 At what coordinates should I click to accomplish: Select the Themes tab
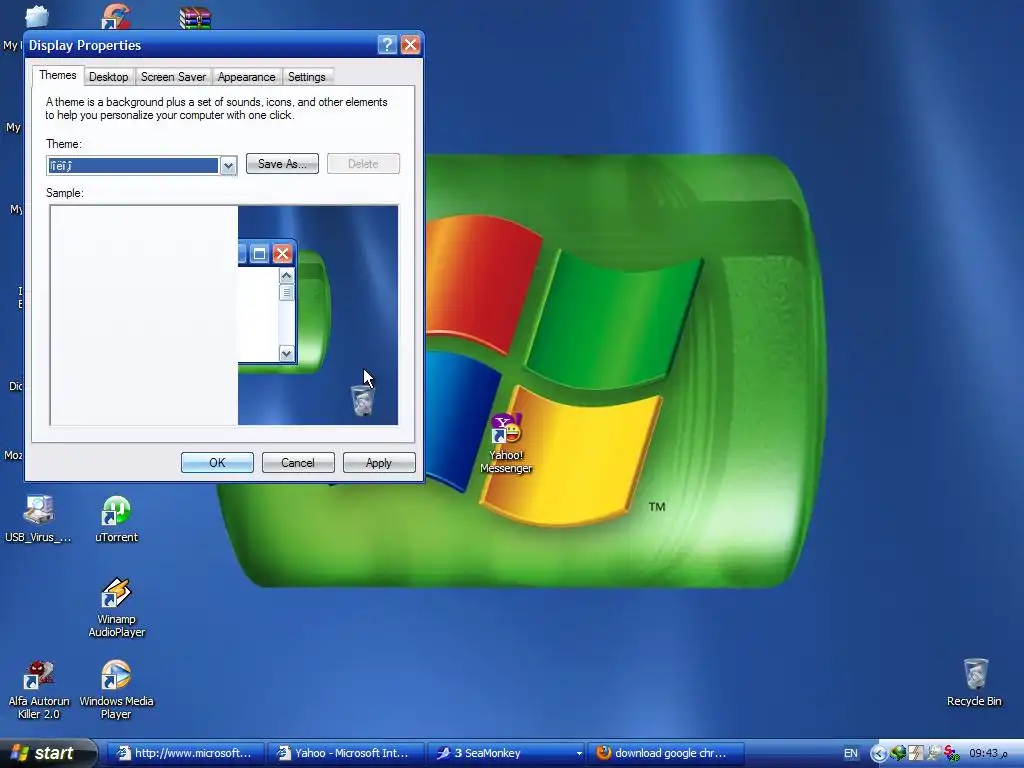pyautogui.click(x=58, y=75)
